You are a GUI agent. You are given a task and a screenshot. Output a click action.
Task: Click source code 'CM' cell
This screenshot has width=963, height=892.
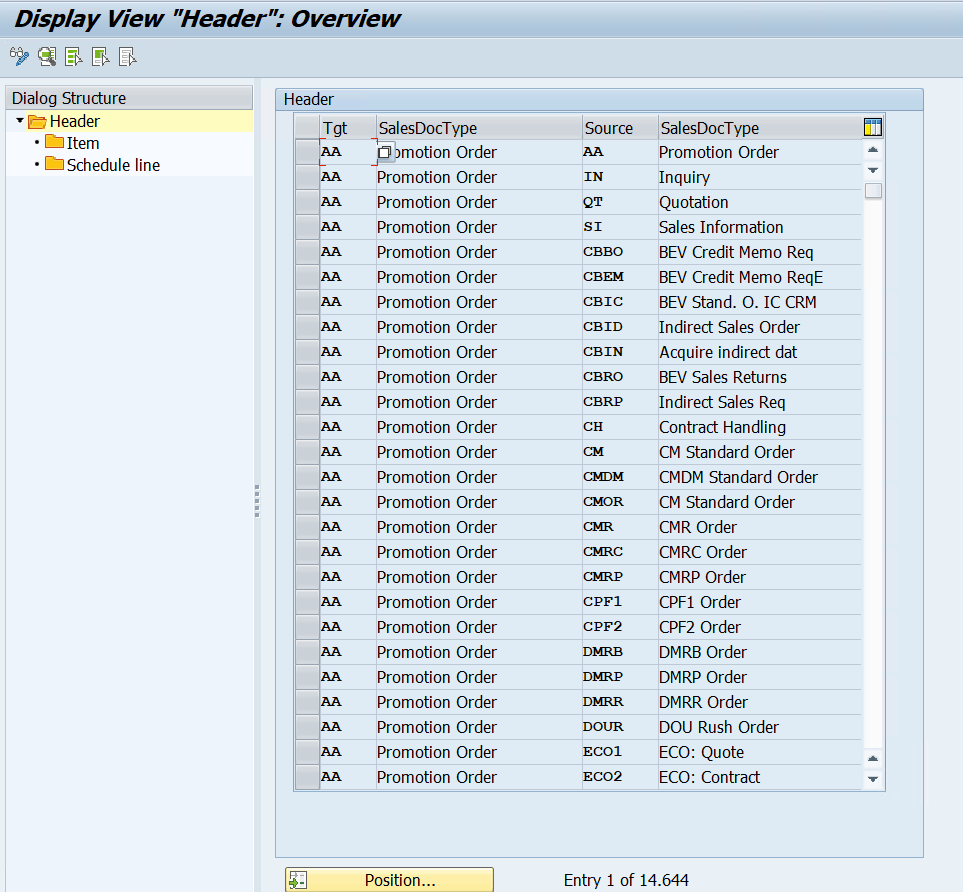[x=619, y=452]
